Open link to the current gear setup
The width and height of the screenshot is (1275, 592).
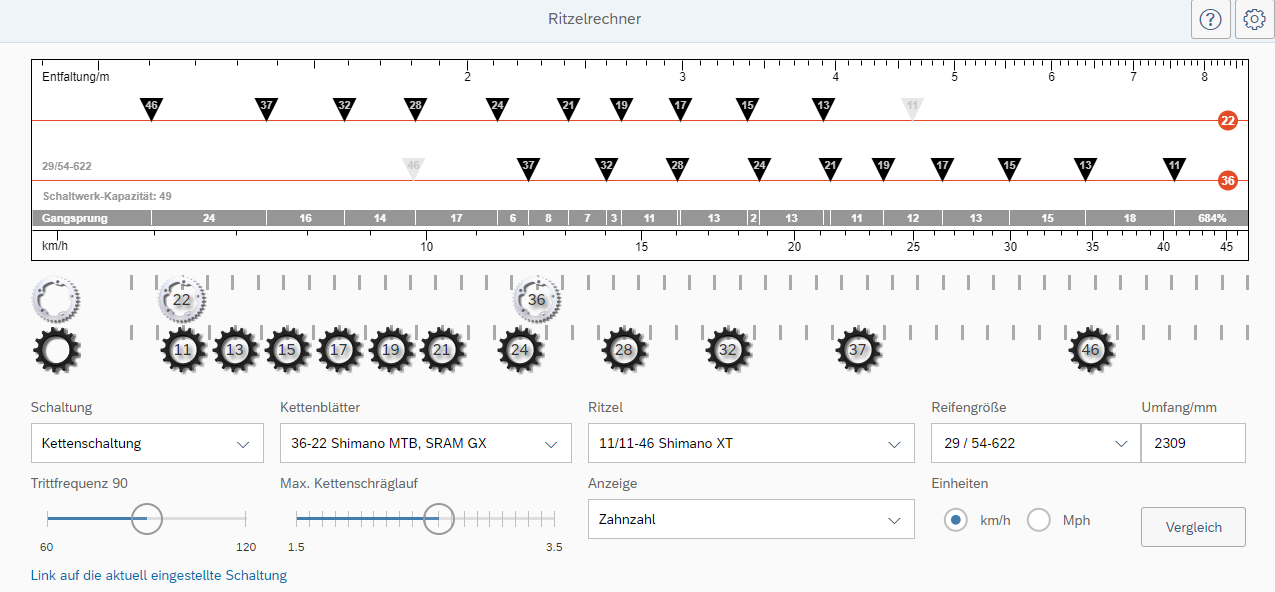159,575
